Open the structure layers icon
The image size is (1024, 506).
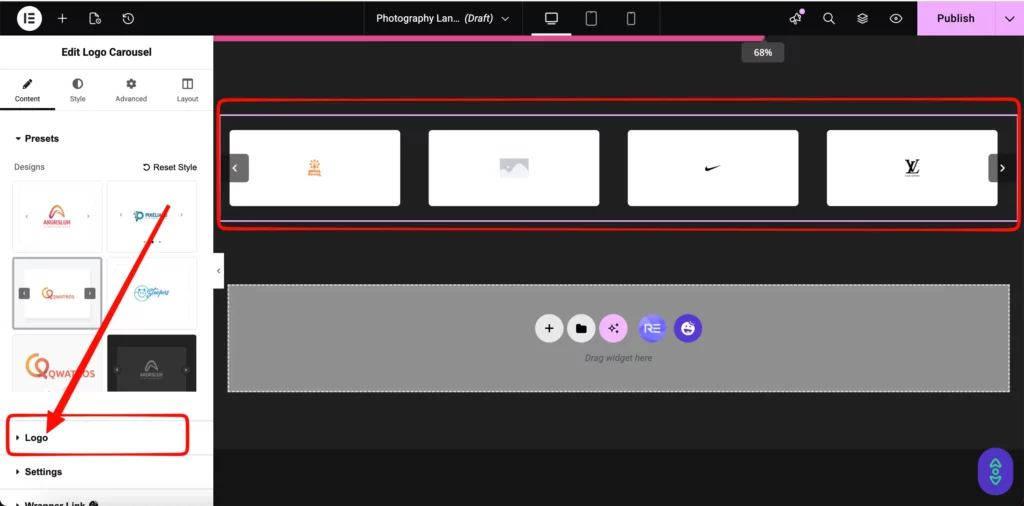[862, 18]
